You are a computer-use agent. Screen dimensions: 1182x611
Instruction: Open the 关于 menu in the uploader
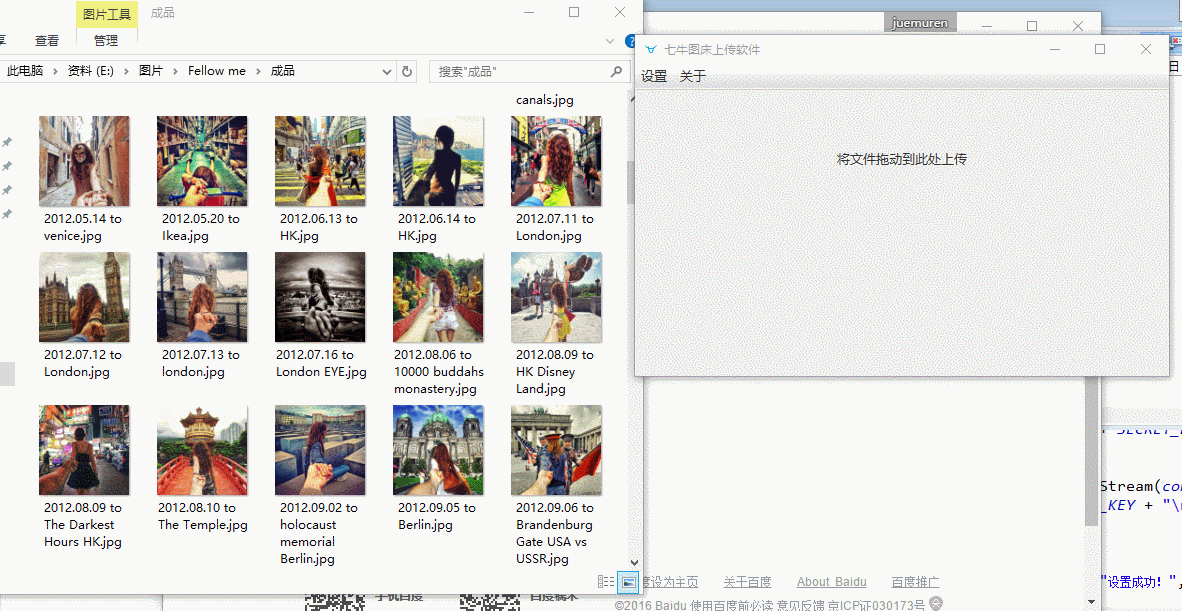pos(693,76)
